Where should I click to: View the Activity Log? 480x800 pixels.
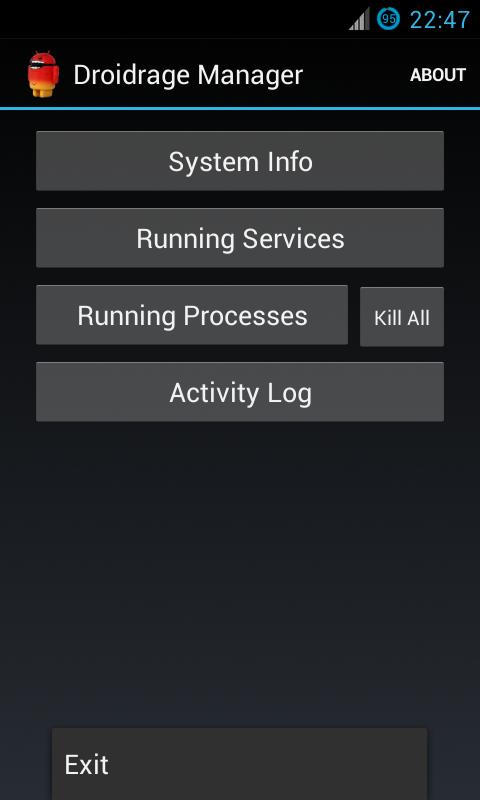click(240, 392)
